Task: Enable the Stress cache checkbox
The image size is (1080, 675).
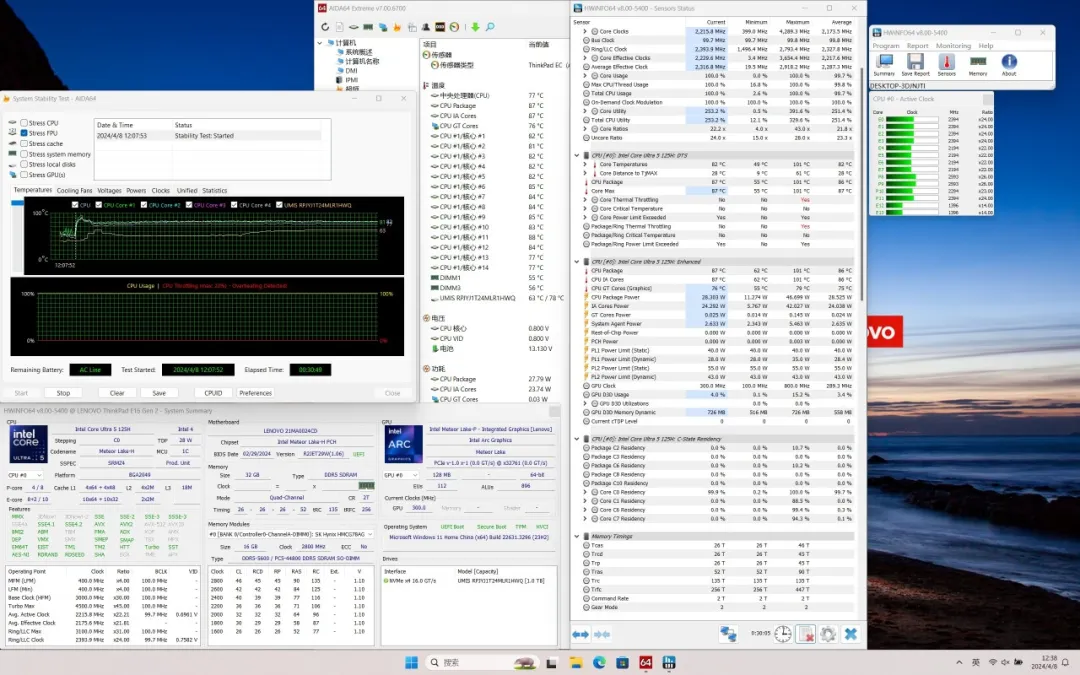Action: click(x=24, y=143)
